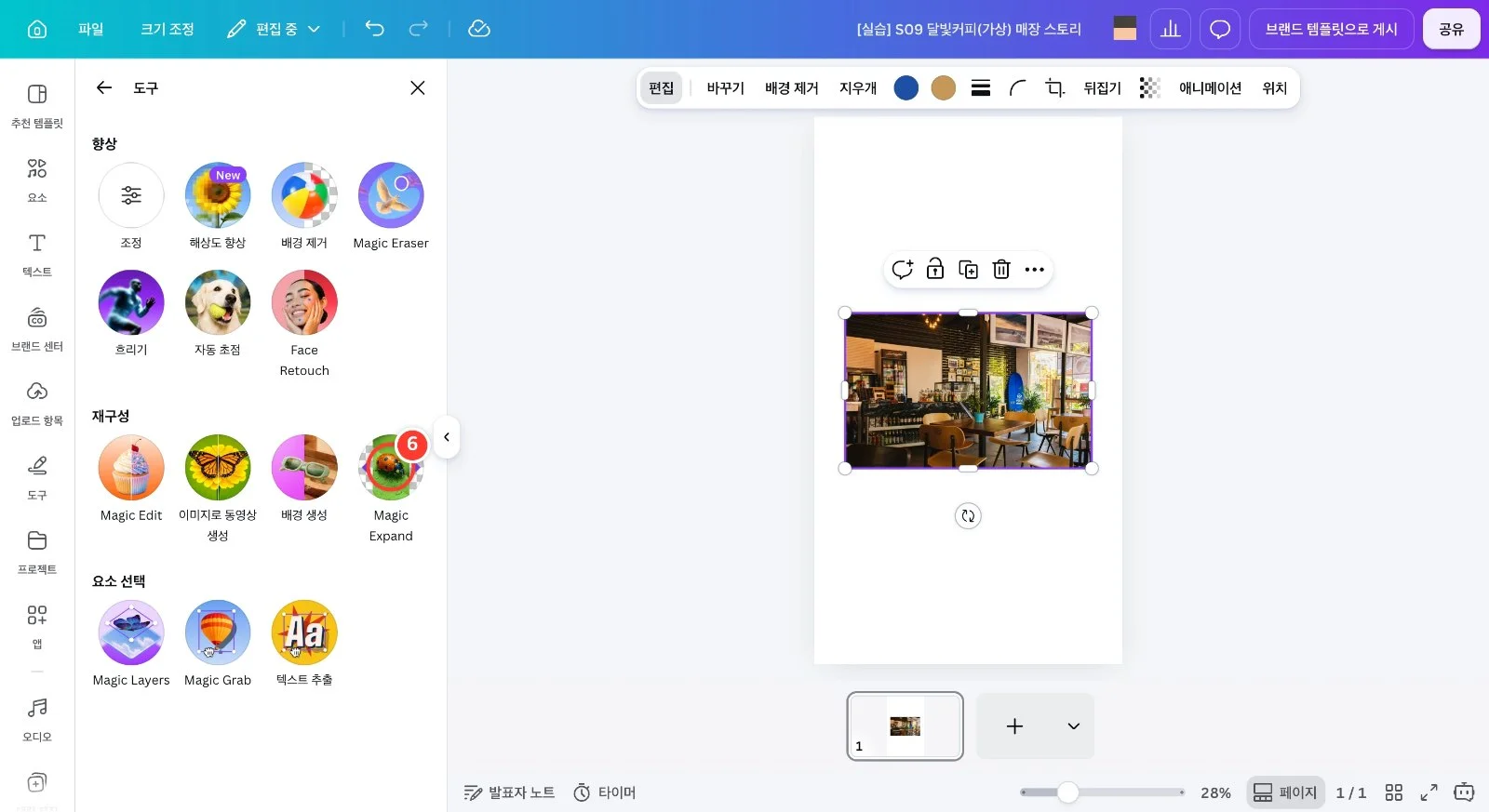Click the undo arrow in top bar
1489x812 pixels.
[x=374, y=29]
